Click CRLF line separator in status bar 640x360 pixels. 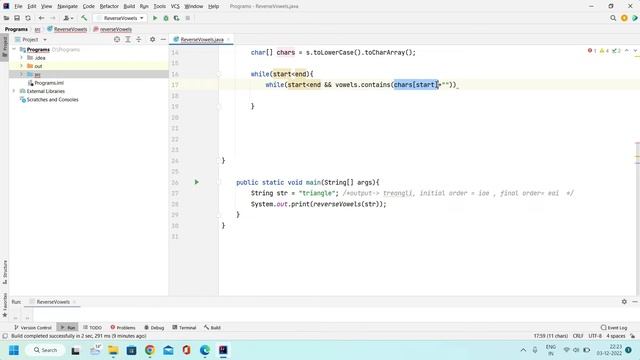578,336
